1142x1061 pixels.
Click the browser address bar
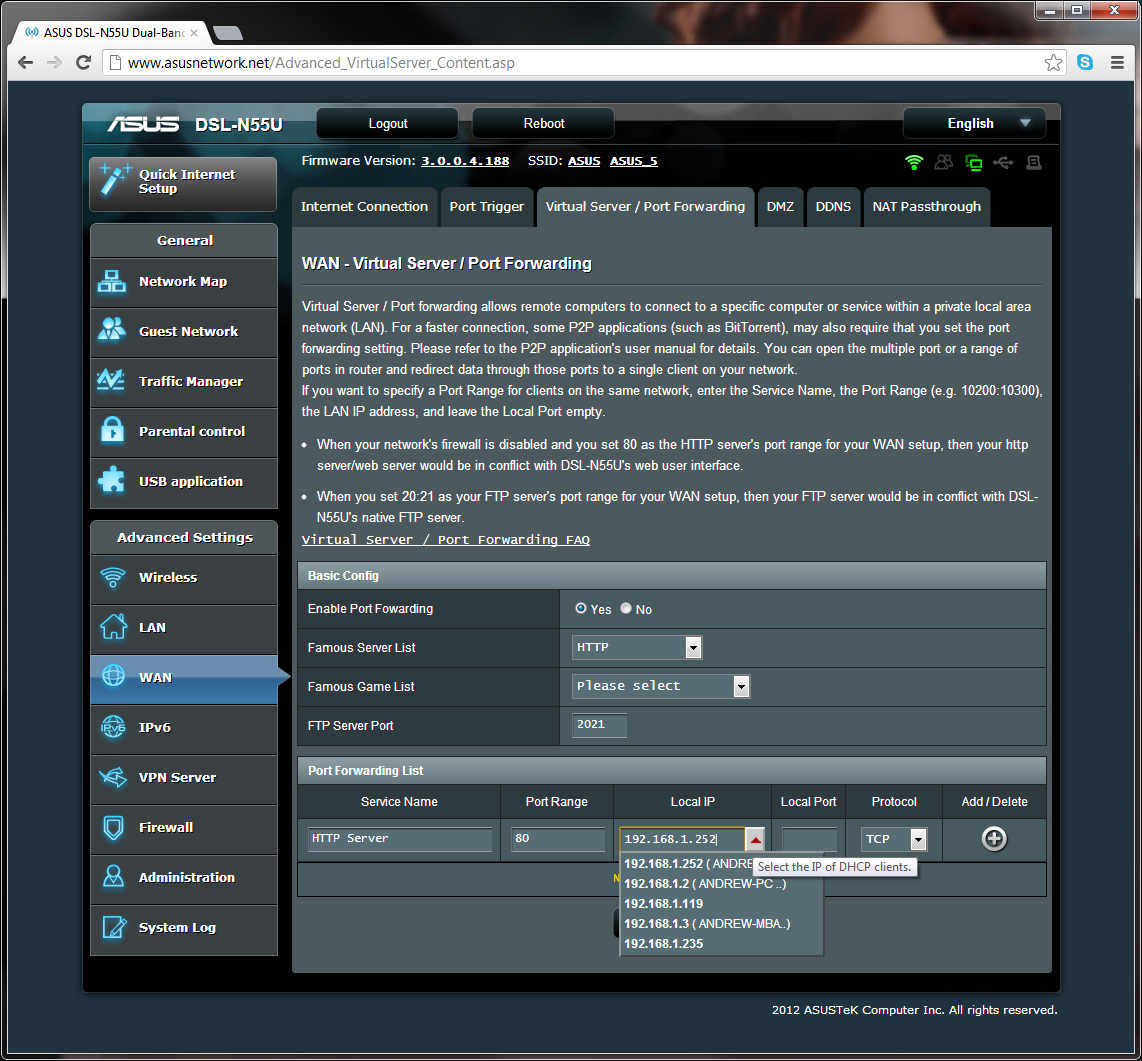point(583,63)
